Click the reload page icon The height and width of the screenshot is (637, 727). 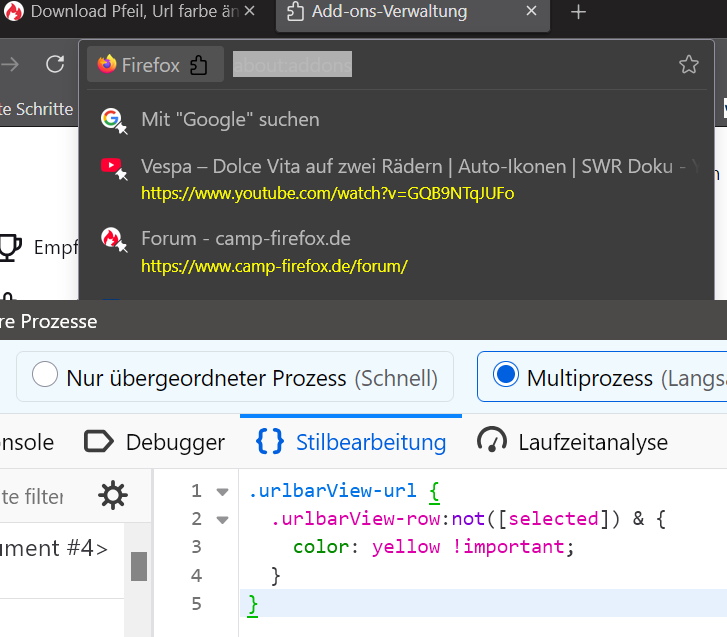(x=56, y=65)
